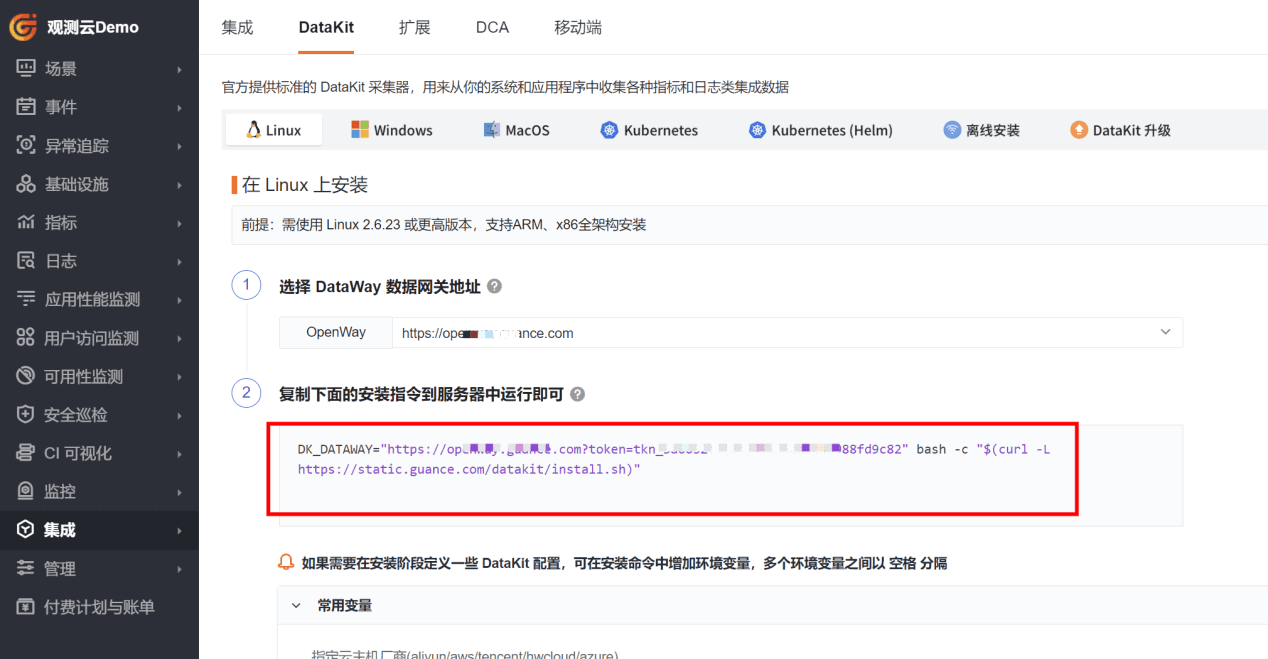The width and height of the screenshot is (1268, 659).
Task: Click the Windows logo icon
Action: [360, 130]
